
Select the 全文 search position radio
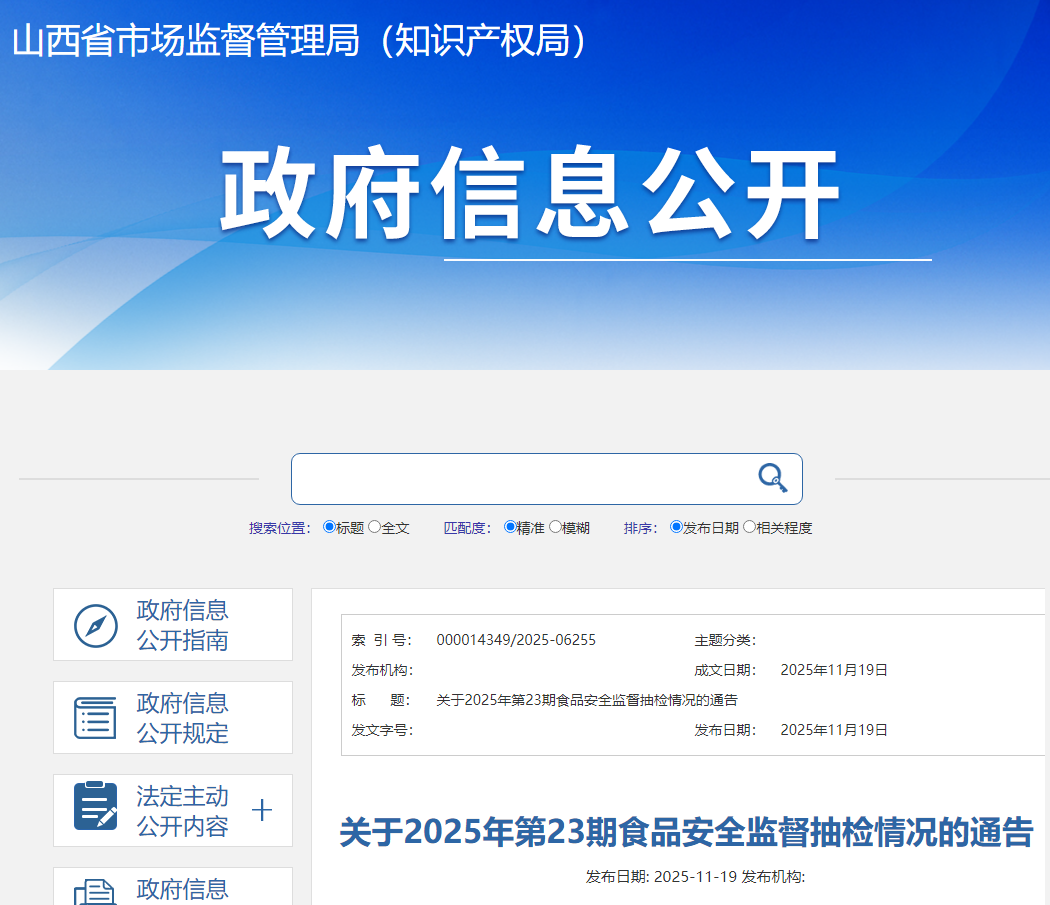(x=375, y=527)
